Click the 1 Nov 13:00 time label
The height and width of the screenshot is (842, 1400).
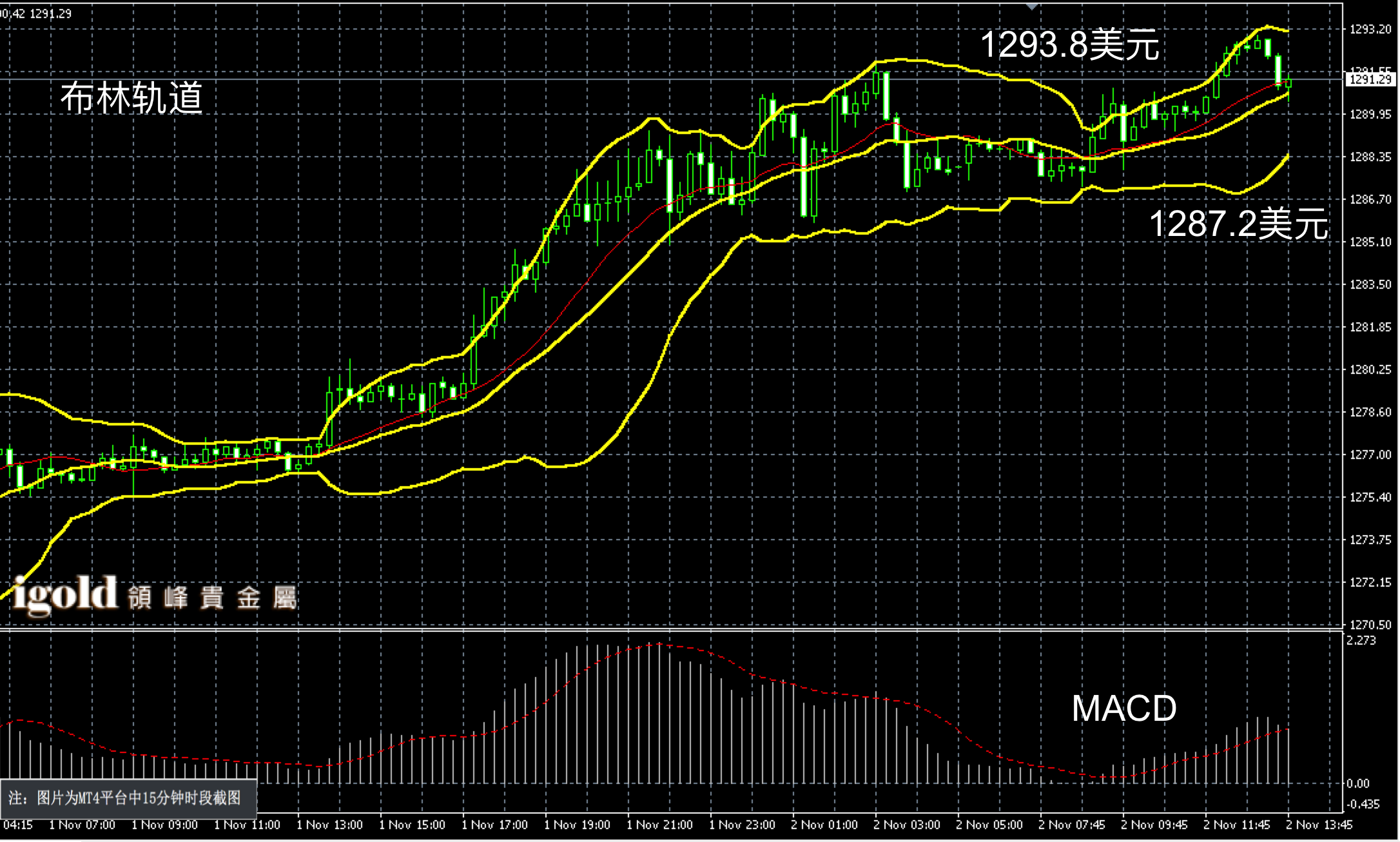pyautogui.click(x=329, y=825)
